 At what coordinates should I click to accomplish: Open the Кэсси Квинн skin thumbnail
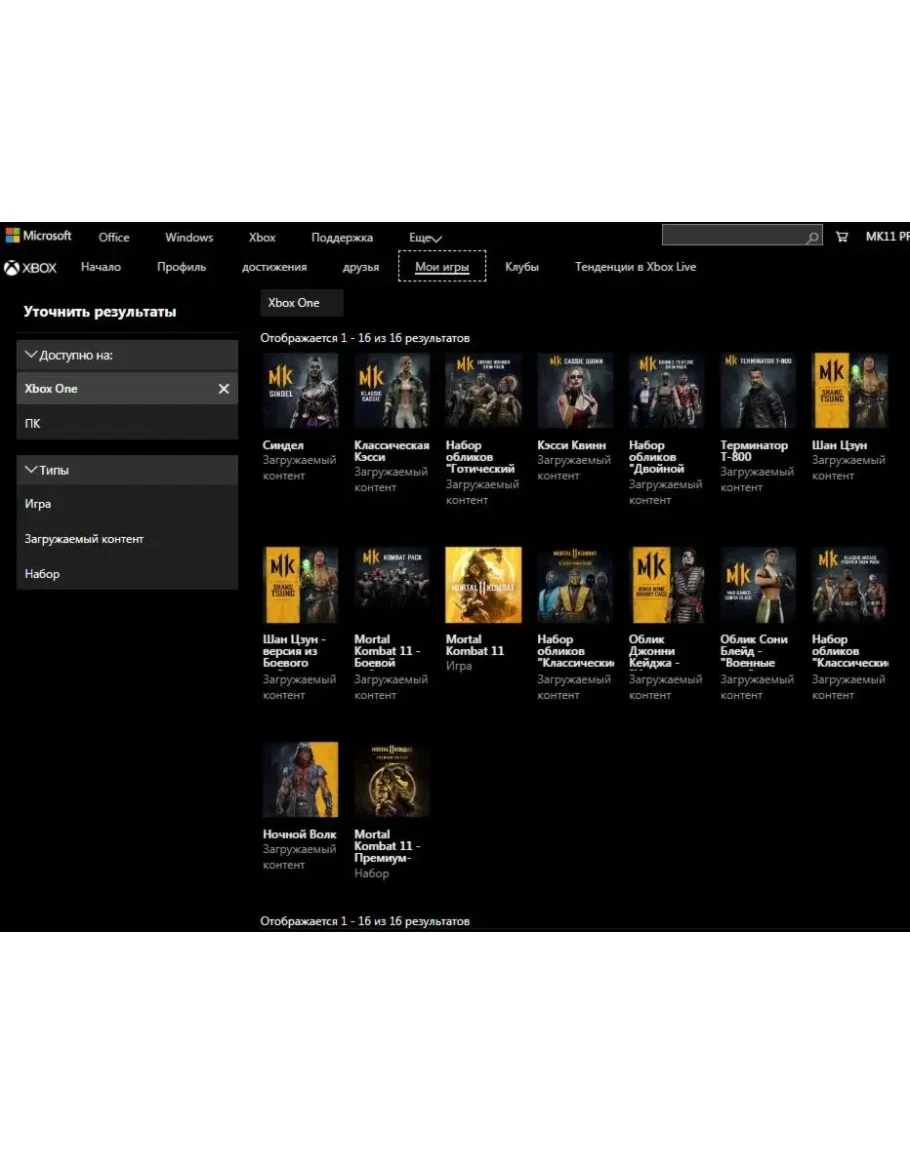(575, 391)
